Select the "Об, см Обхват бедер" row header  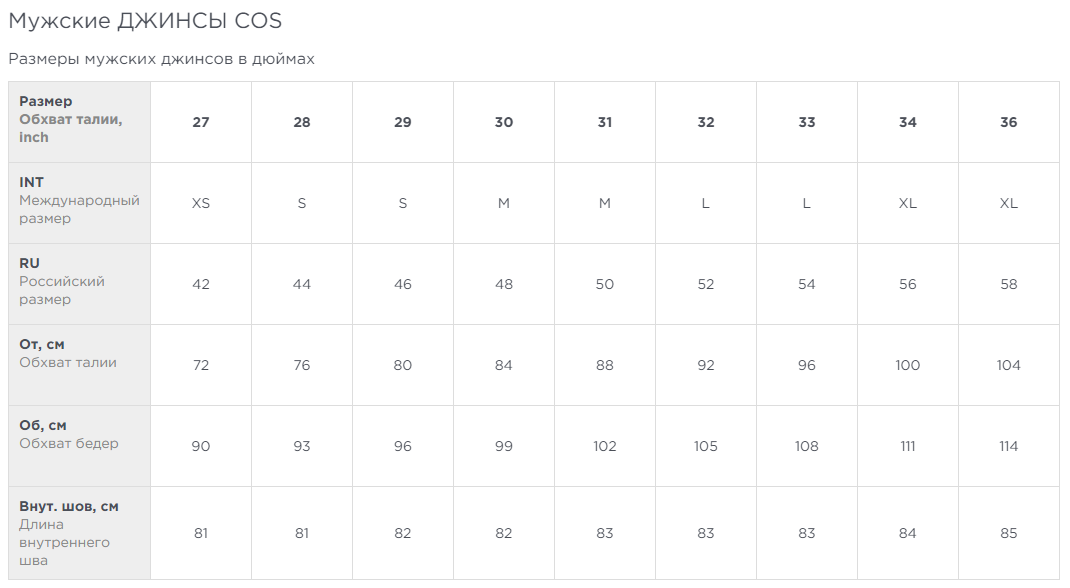[79, 435]
